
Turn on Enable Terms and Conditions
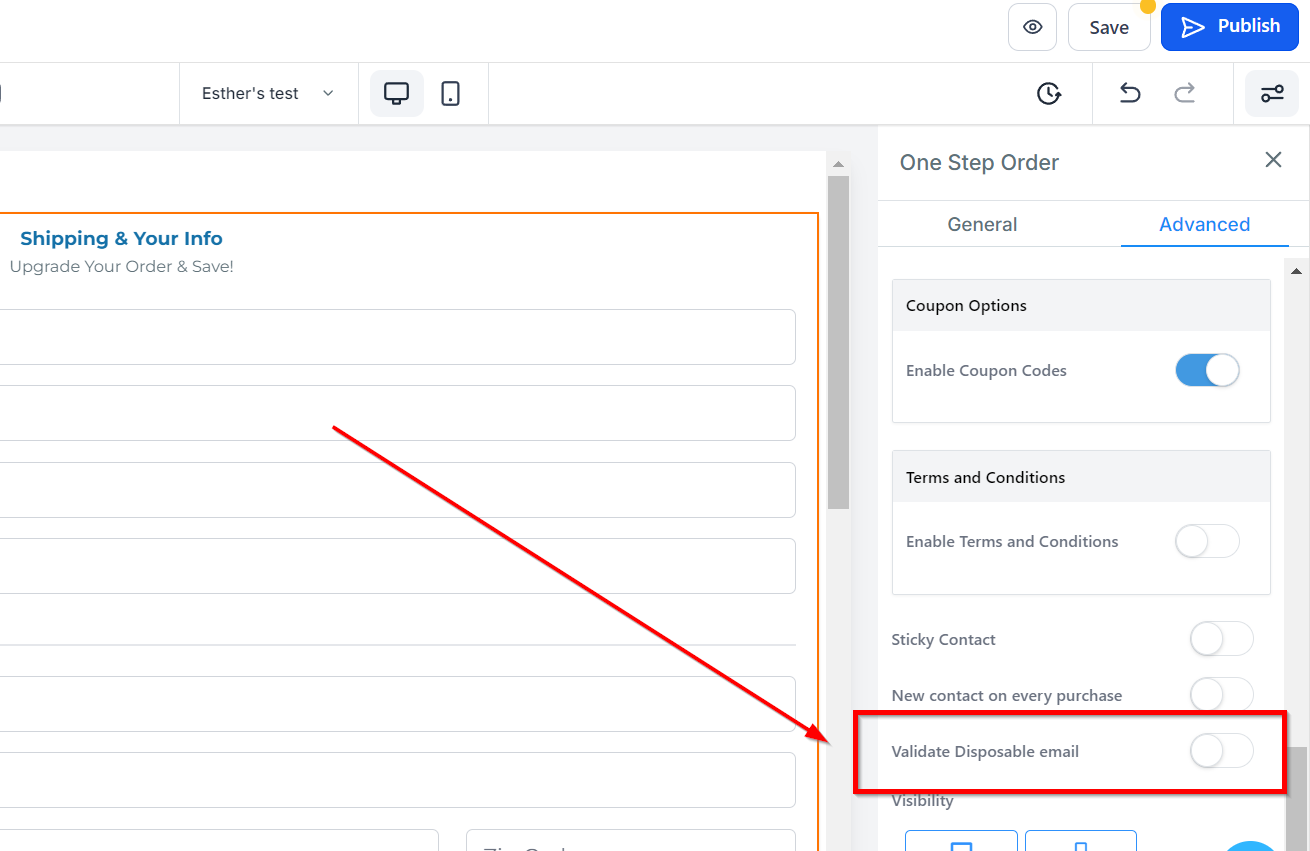(1207, 541)
